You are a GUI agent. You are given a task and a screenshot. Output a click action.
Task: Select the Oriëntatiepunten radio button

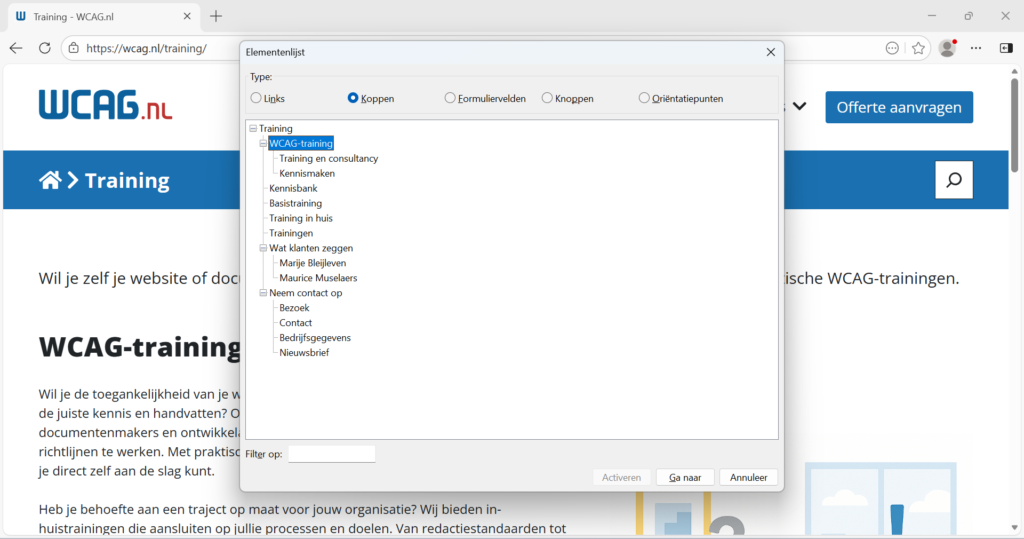(644, 98)
